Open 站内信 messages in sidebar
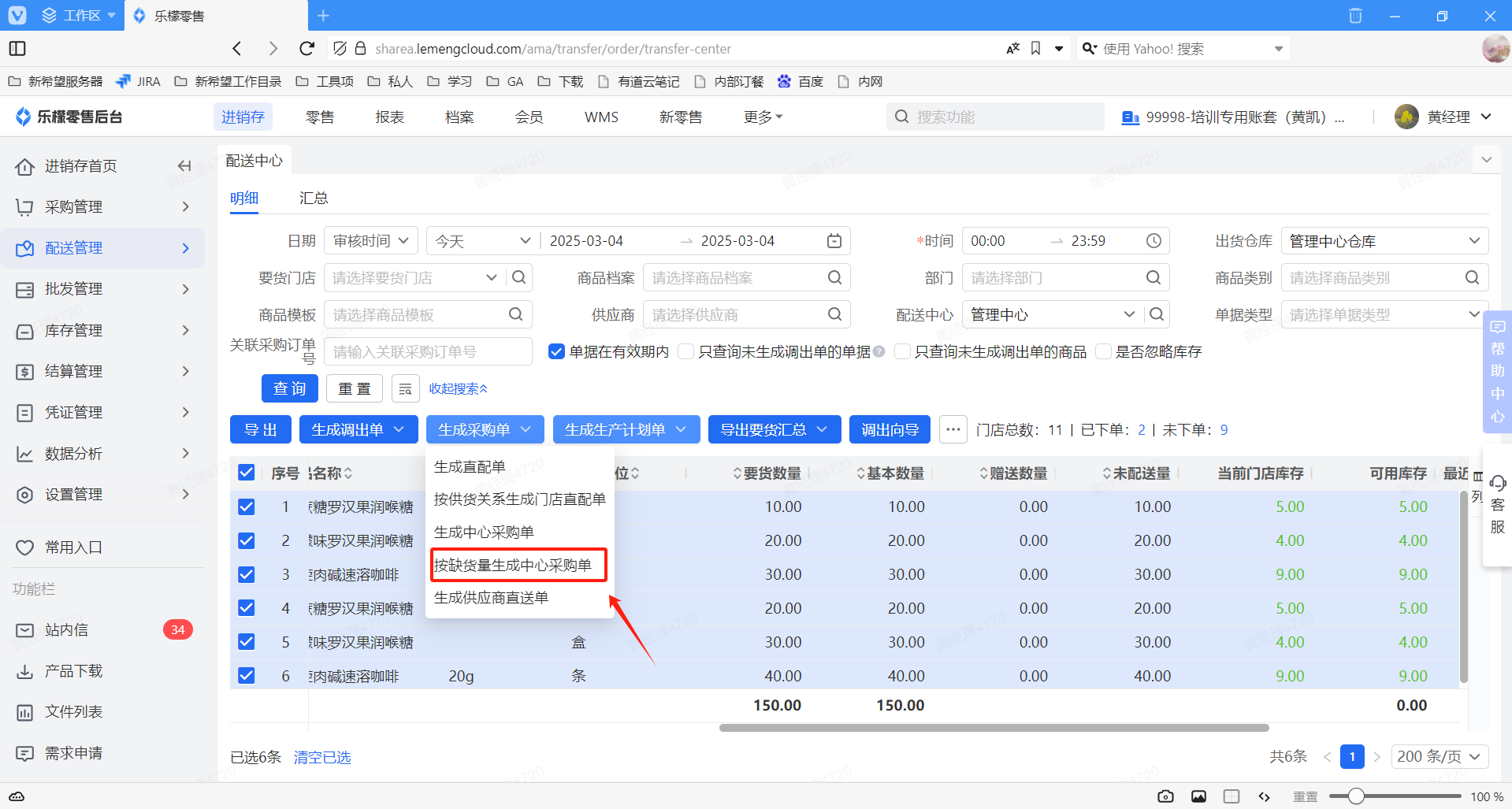The width and height of the screenshot is (1512, 809). click(x=66, y=629)
